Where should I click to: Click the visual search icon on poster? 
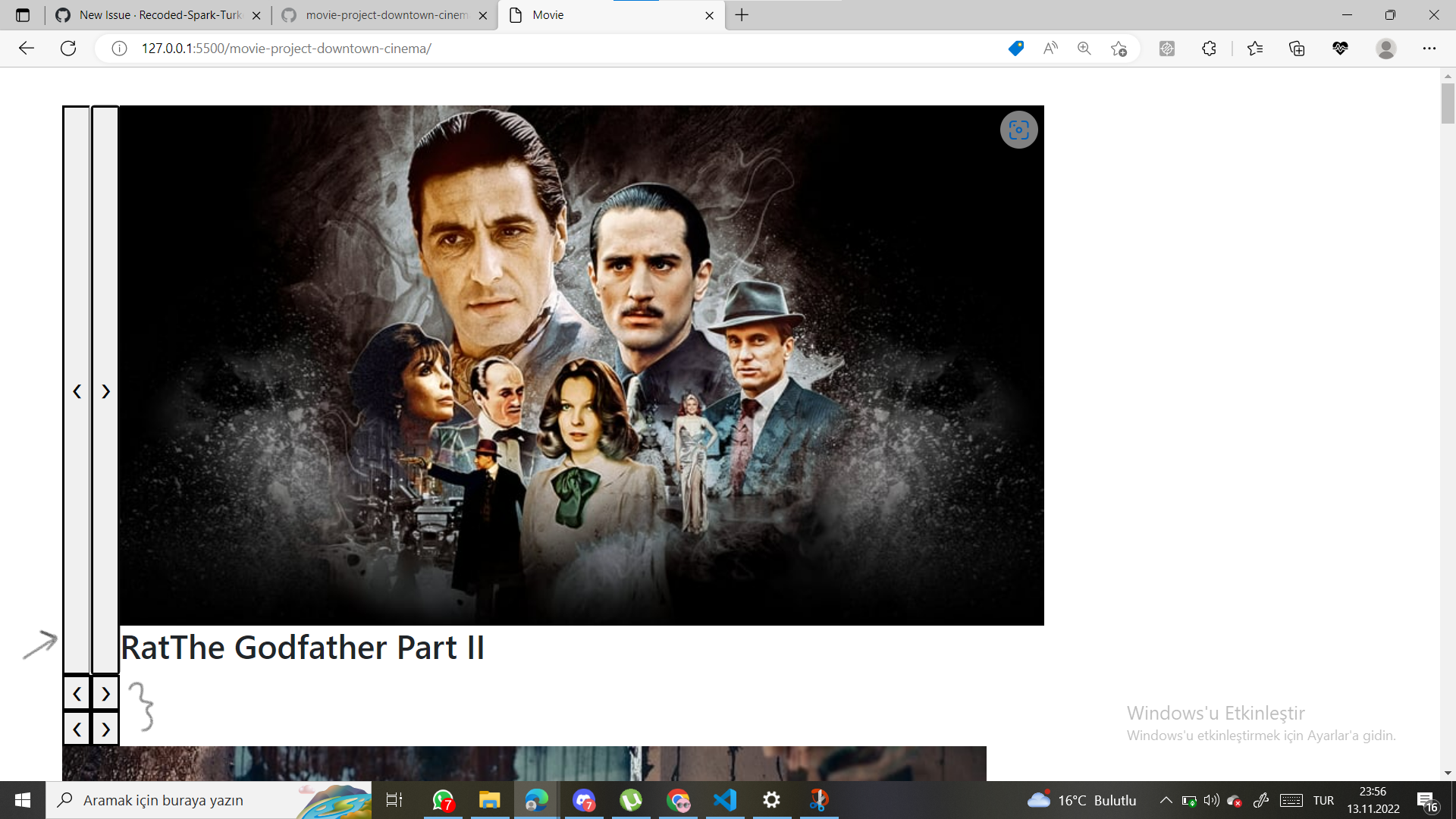[x=1018, y=130]
